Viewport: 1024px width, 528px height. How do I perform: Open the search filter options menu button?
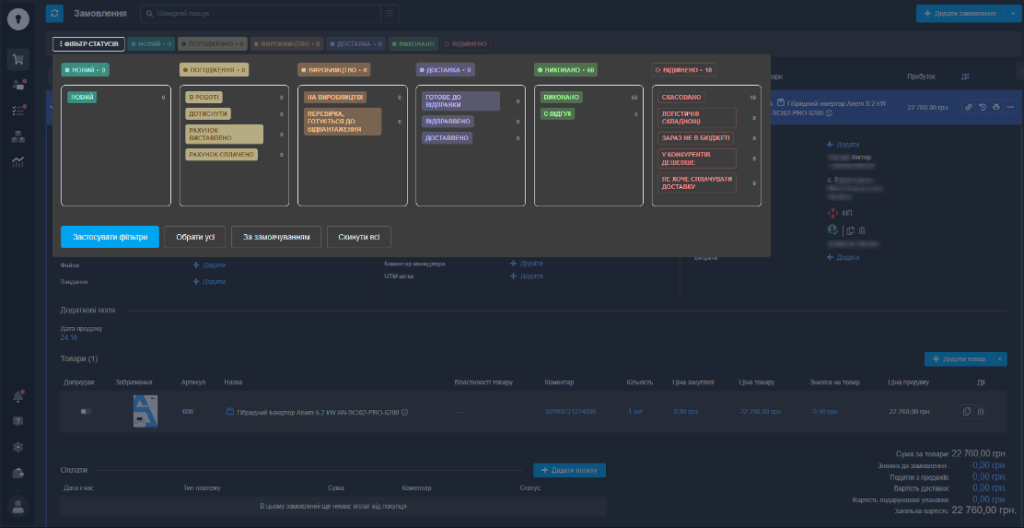click(x=389, y=13)
